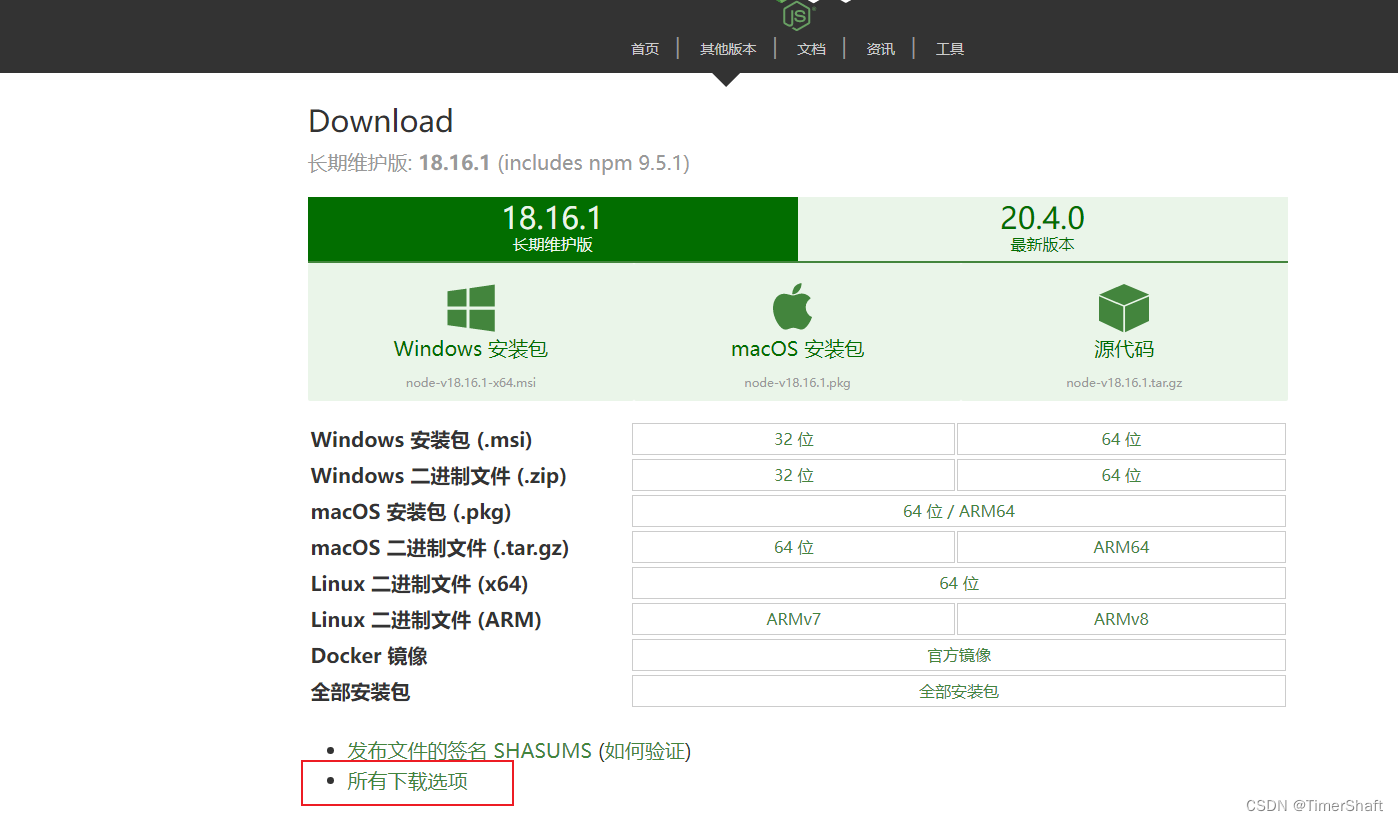
Task: Download macOS .tar.gz ARM64
Action: [x=1121, y=547]
